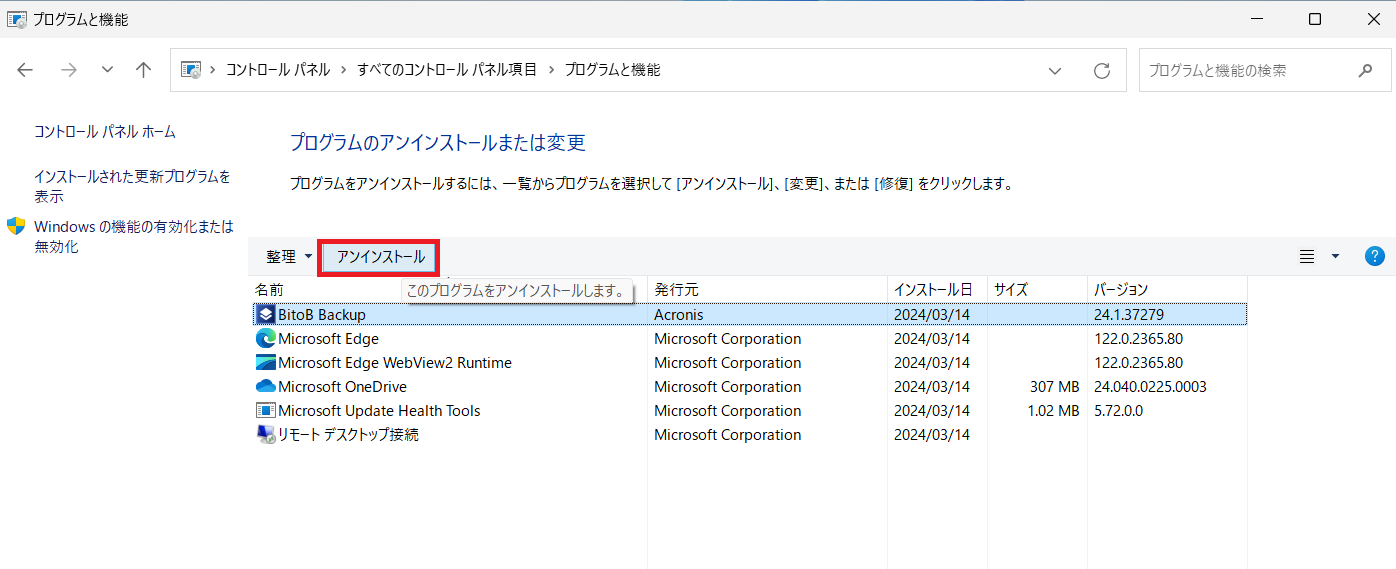The image size is (1396, 569).
Task: Click the Back arrow navigation button
Action: [x=25, y=70]
